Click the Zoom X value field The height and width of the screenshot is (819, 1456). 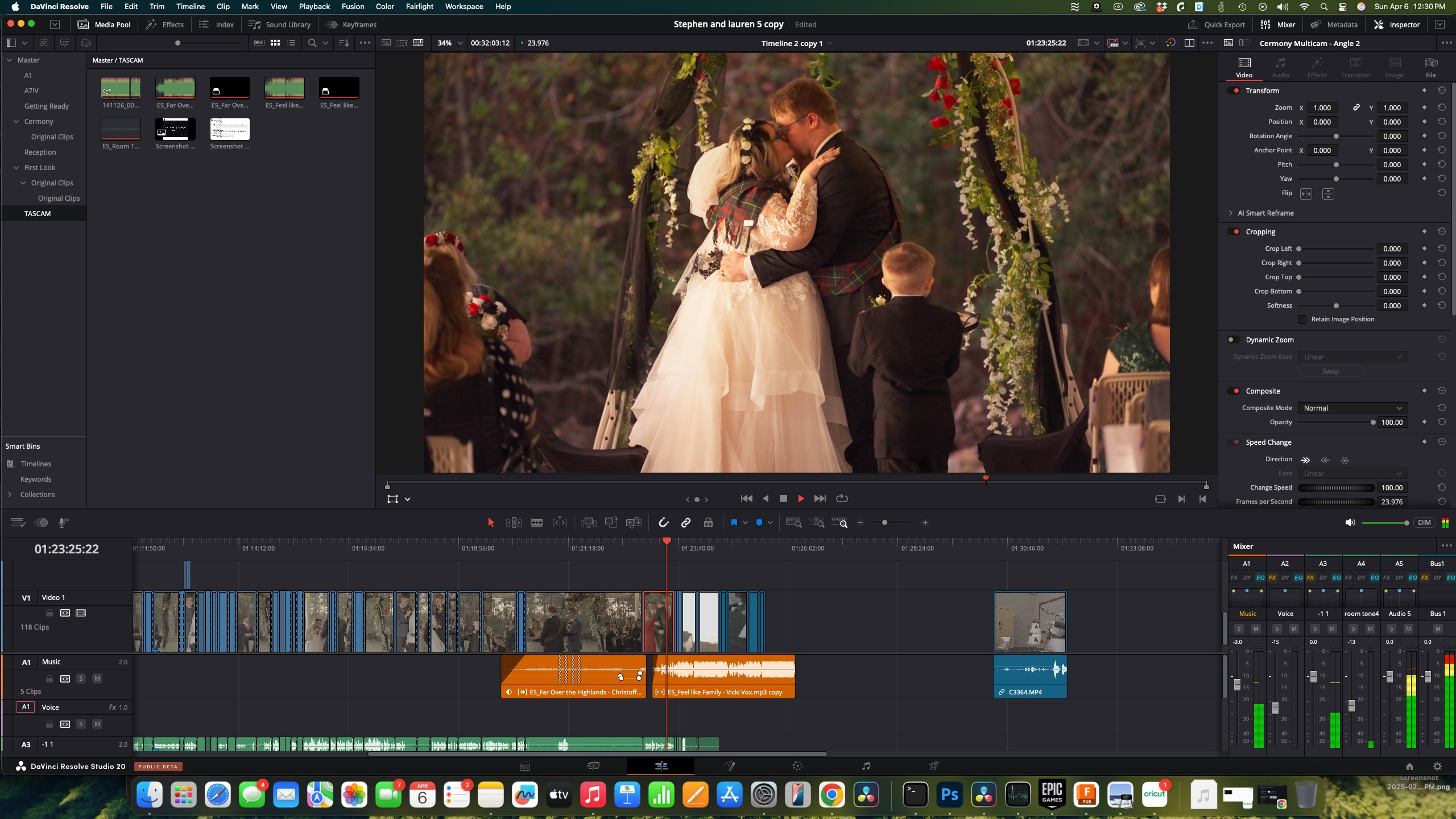1322,107
